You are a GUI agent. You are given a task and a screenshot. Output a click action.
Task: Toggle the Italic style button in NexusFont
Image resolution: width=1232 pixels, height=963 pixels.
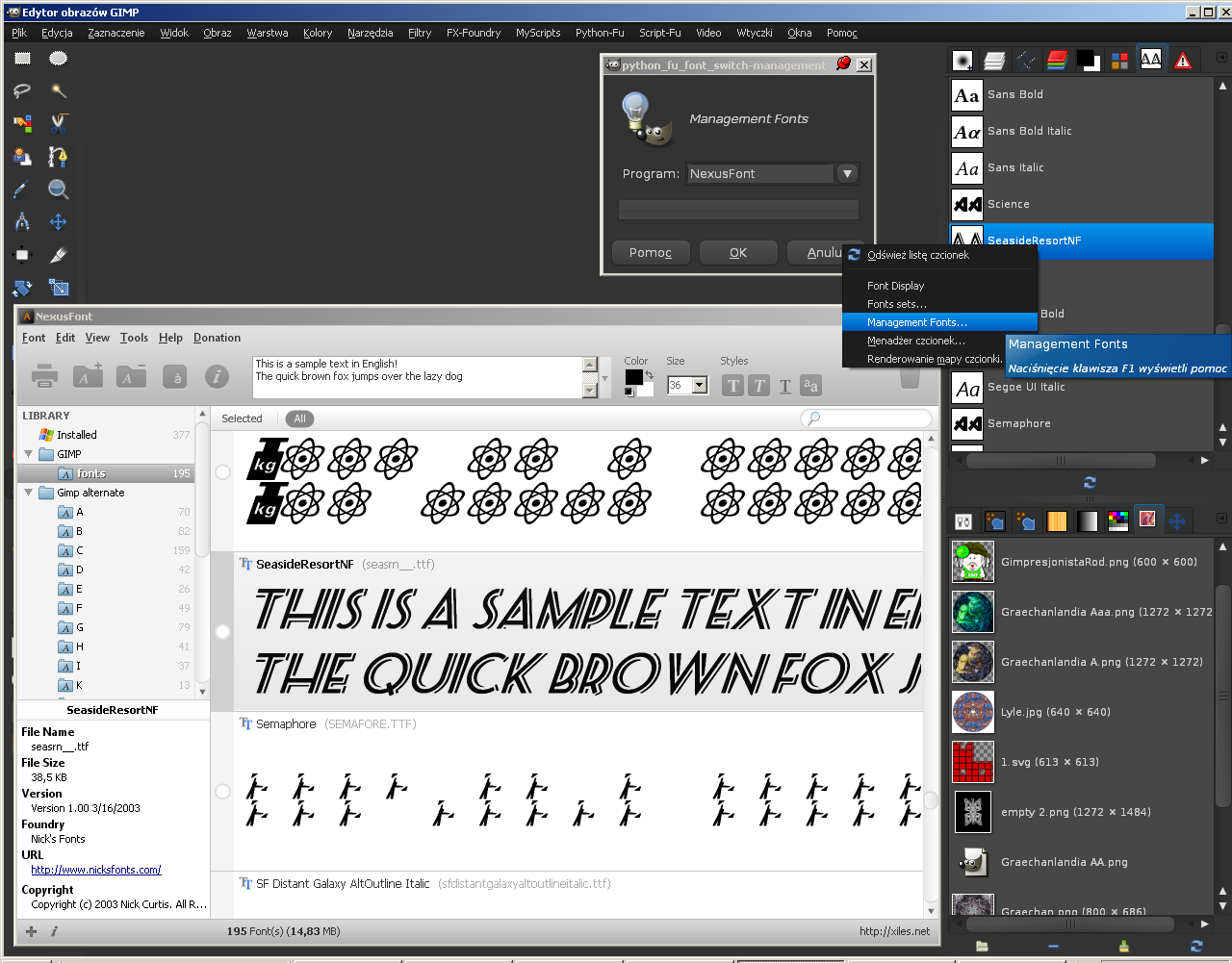click(x=759, y=386)
